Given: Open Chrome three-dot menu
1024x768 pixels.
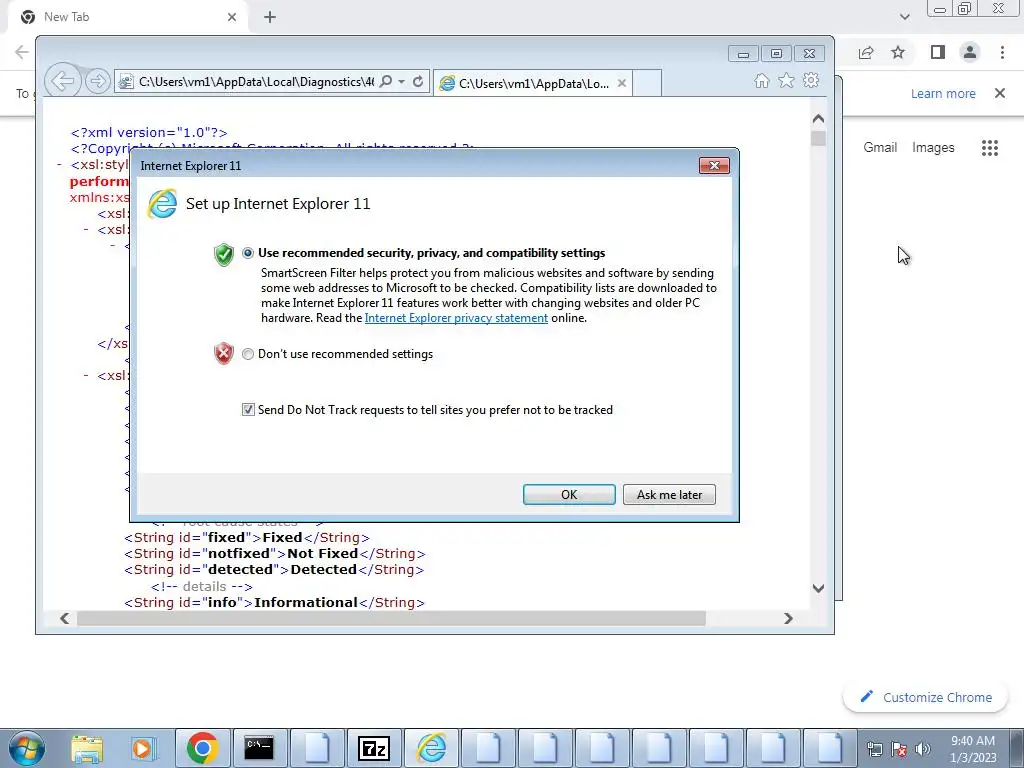Looking at the screenshot, I should [x=1002, y=52].
